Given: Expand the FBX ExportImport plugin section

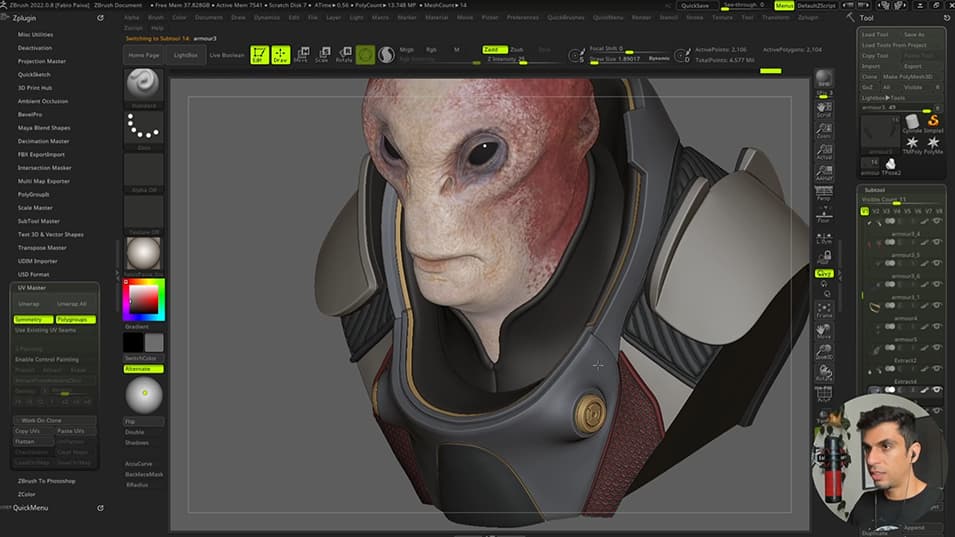Looking at the screenshot, I should tap(41, 155).
